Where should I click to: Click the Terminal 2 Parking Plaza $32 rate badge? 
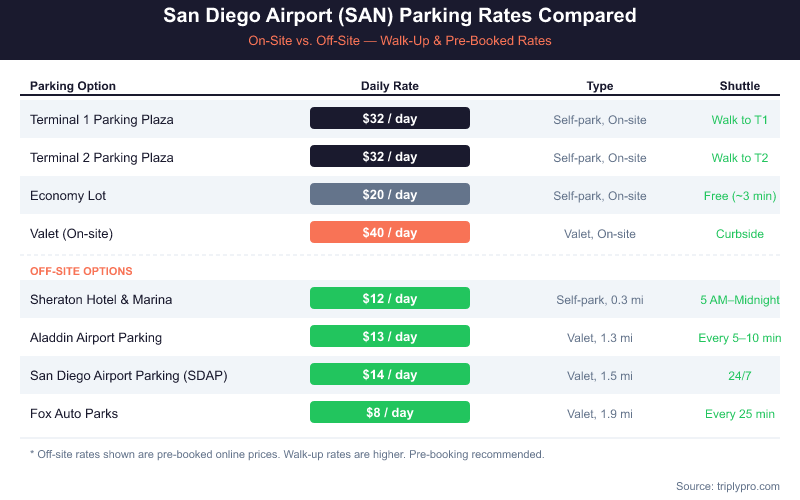[390, 157]
